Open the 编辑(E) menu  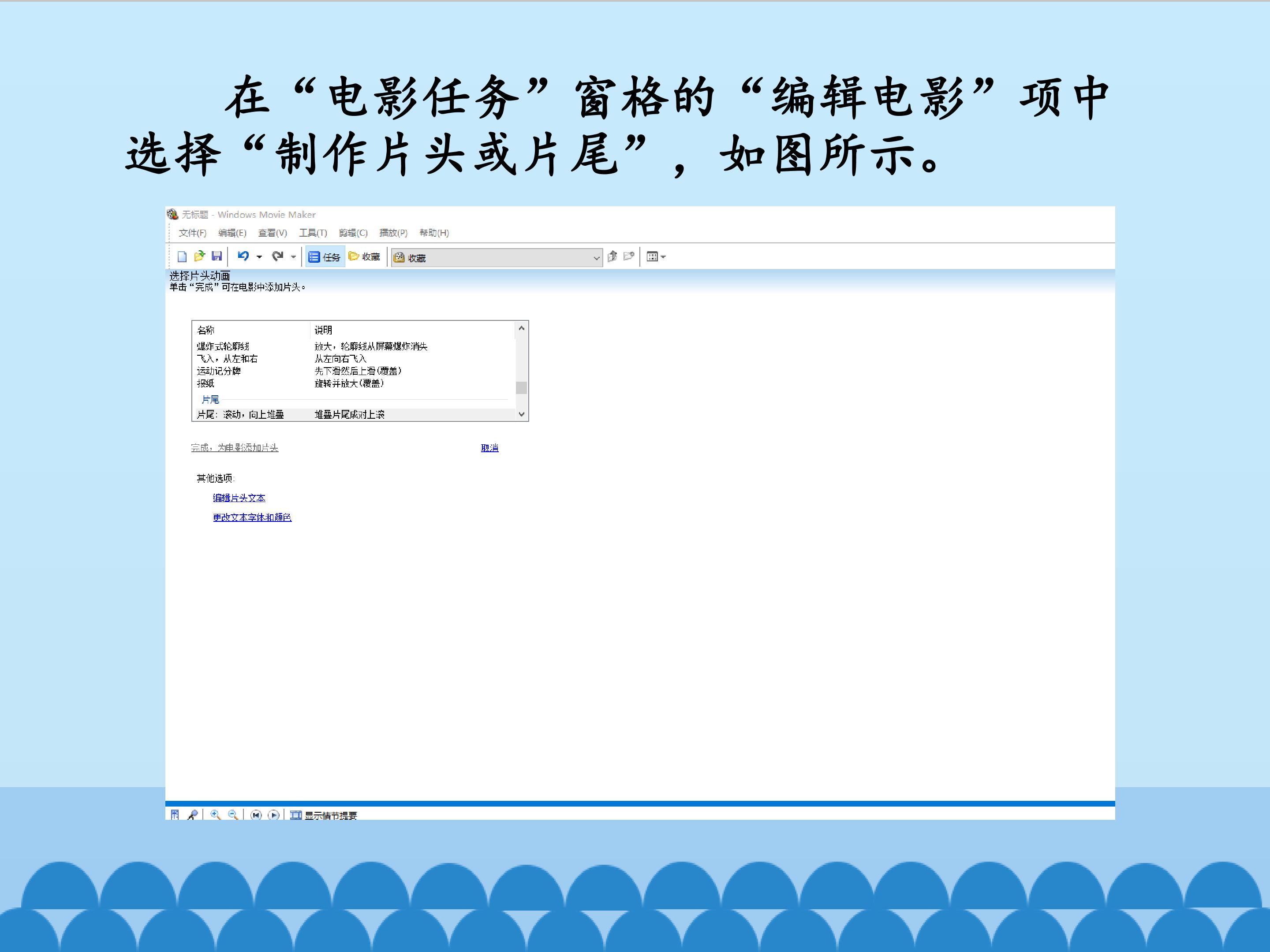[x=232, y=232]
